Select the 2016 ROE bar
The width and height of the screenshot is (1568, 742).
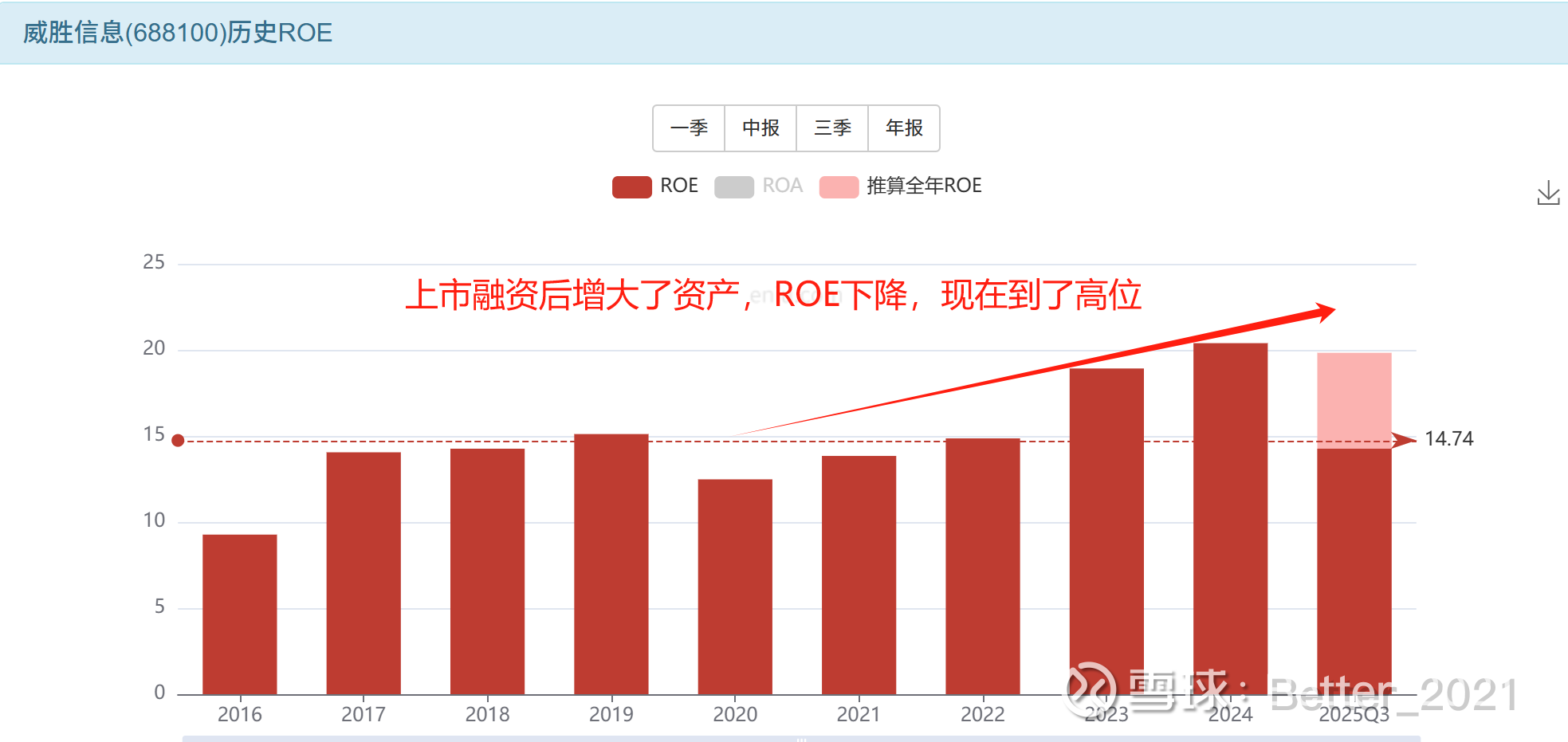[240, 614]
